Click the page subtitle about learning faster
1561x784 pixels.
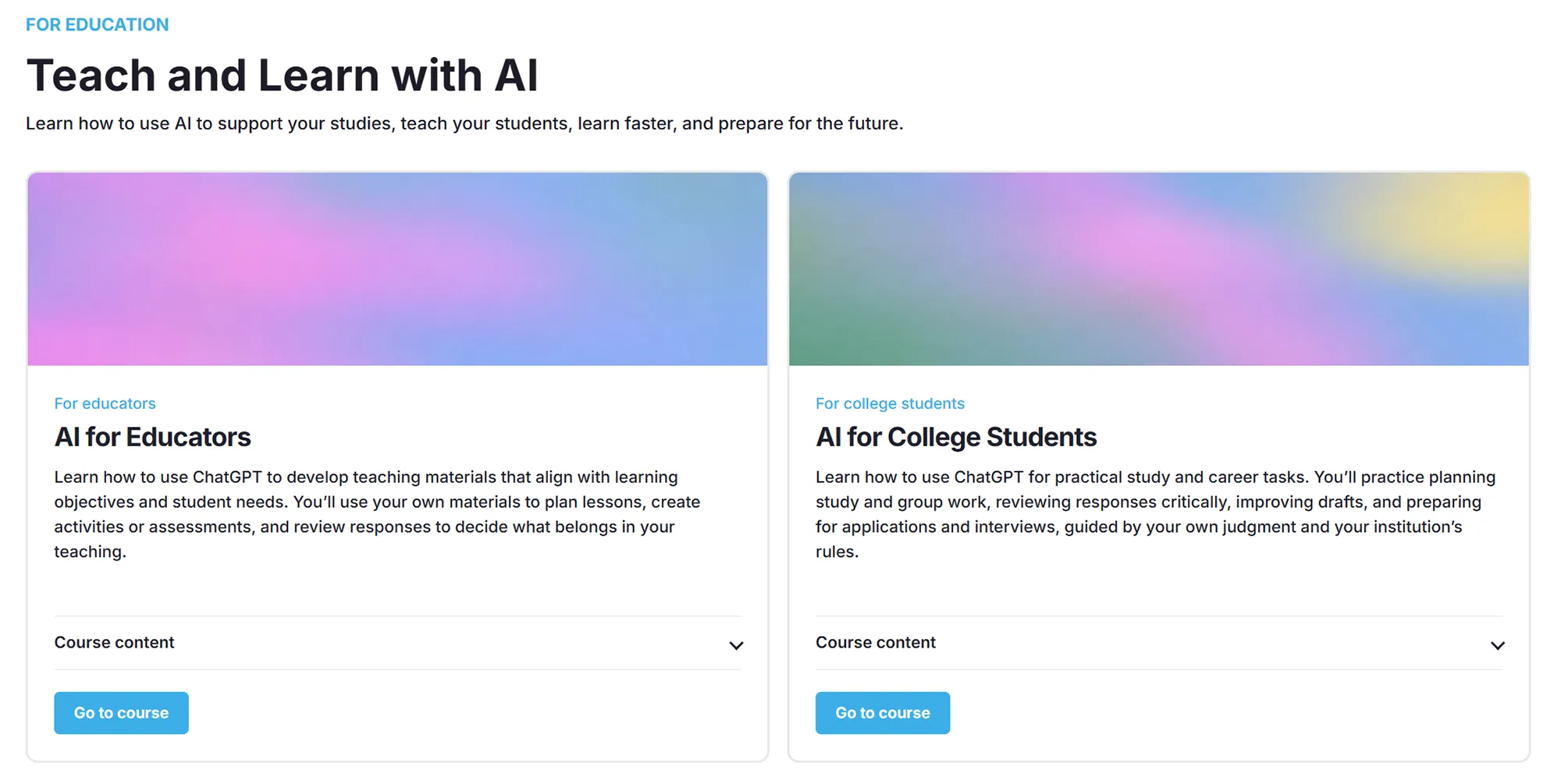(464, 123)
